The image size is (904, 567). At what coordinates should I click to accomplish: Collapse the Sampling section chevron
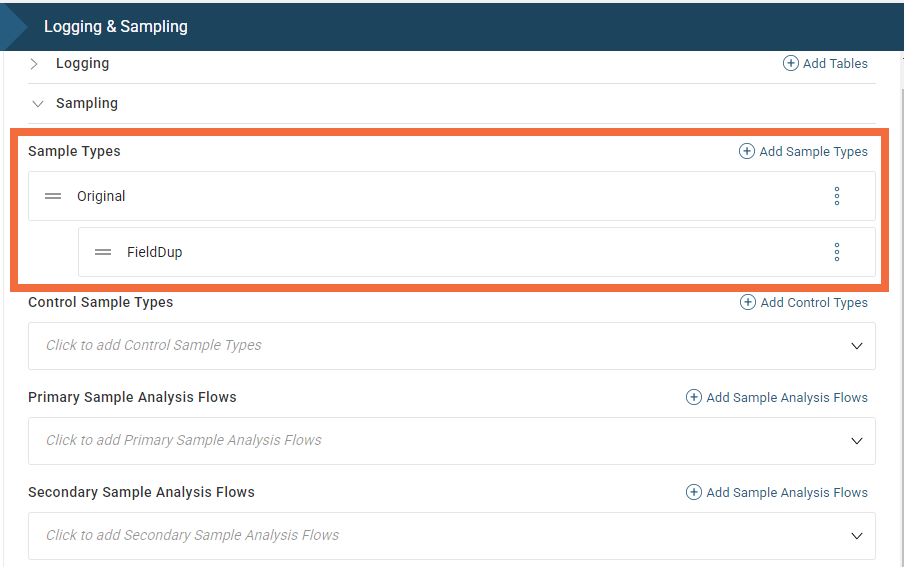38,103
